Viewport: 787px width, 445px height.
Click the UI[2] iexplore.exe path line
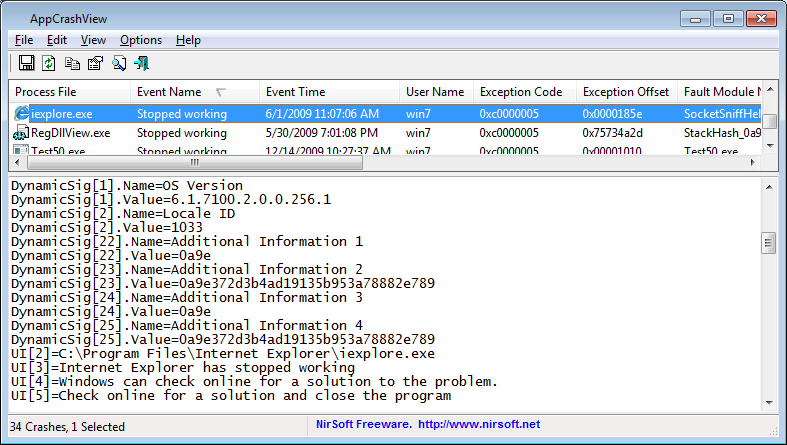[x=223, y=354]
